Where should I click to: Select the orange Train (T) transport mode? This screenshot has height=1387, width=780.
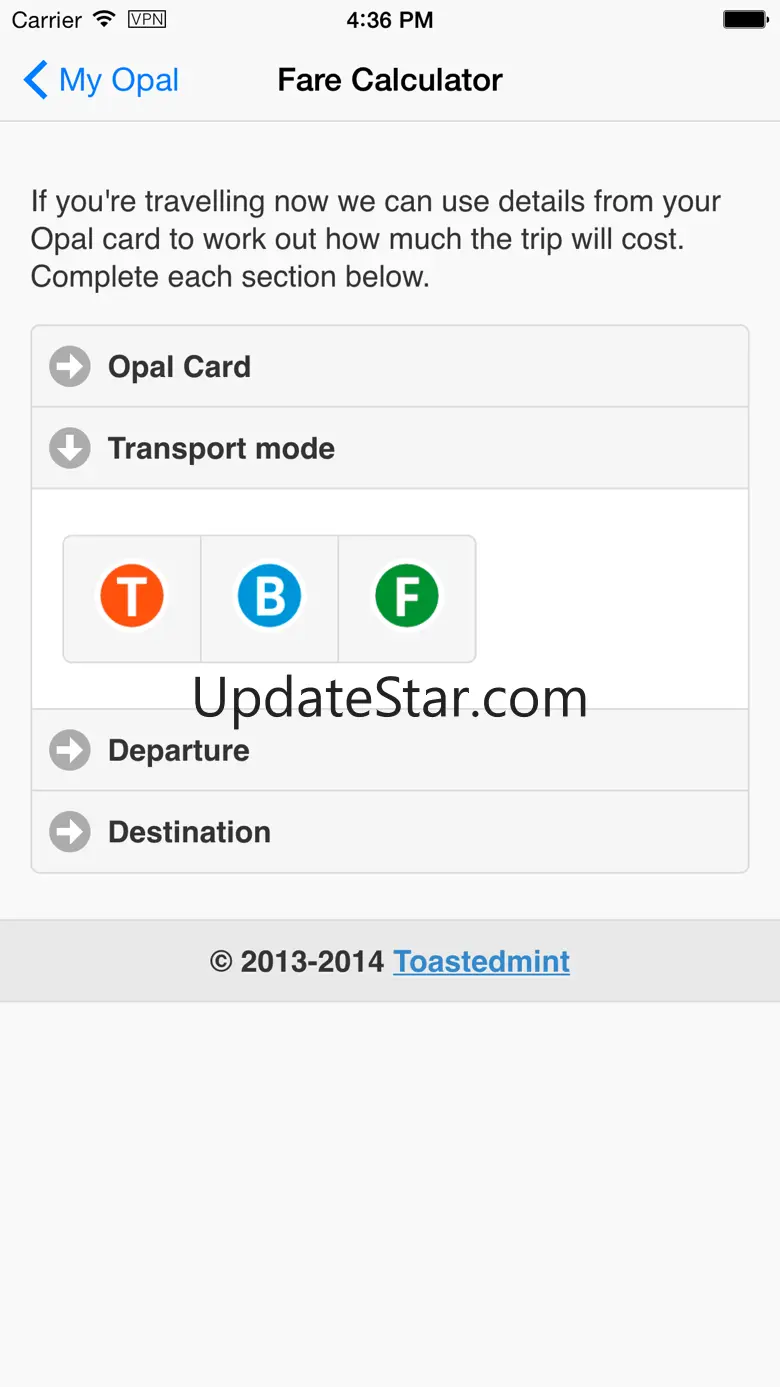click(x=132, y=597)
